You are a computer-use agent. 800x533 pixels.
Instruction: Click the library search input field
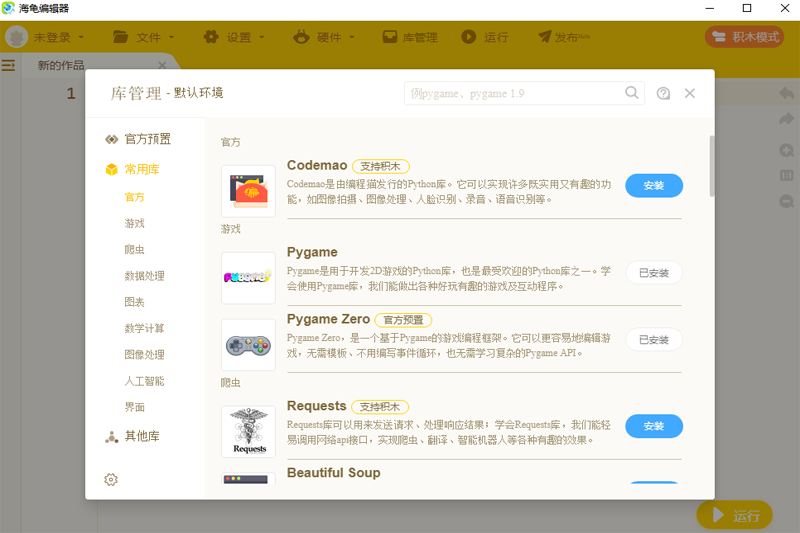(514, 93)
